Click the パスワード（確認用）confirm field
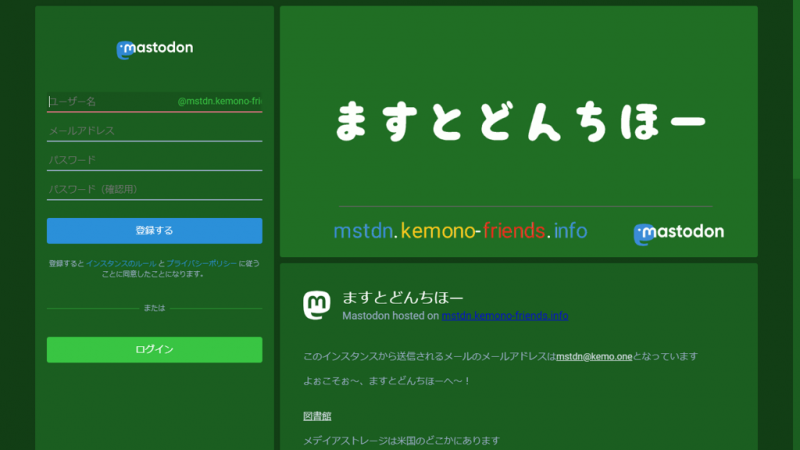Screen dimensions: 800x450 (155, 190)
